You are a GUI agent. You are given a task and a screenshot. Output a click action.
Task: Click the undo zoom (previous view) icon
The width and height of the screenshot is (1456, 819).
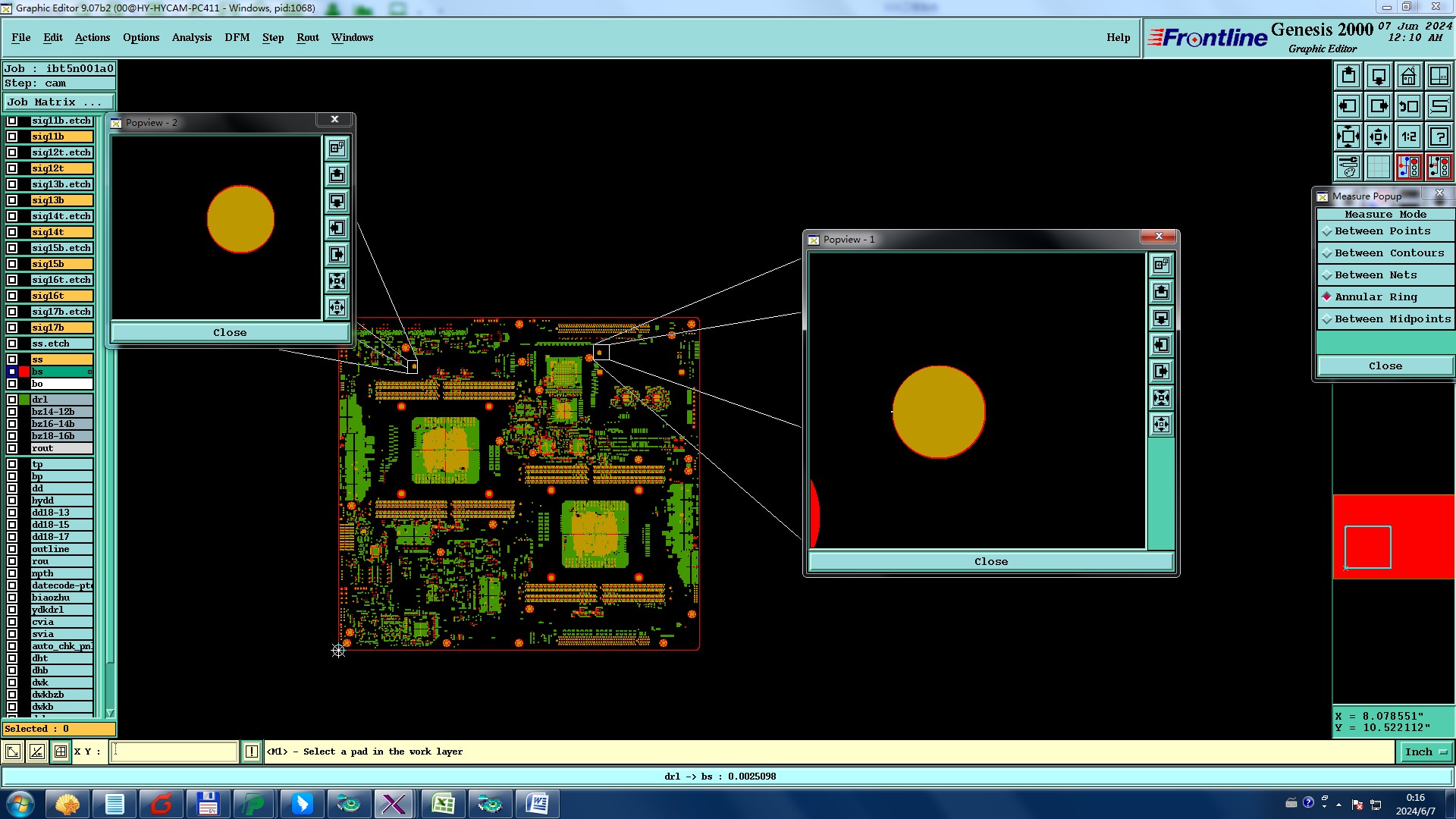(x=1408, y=106)
